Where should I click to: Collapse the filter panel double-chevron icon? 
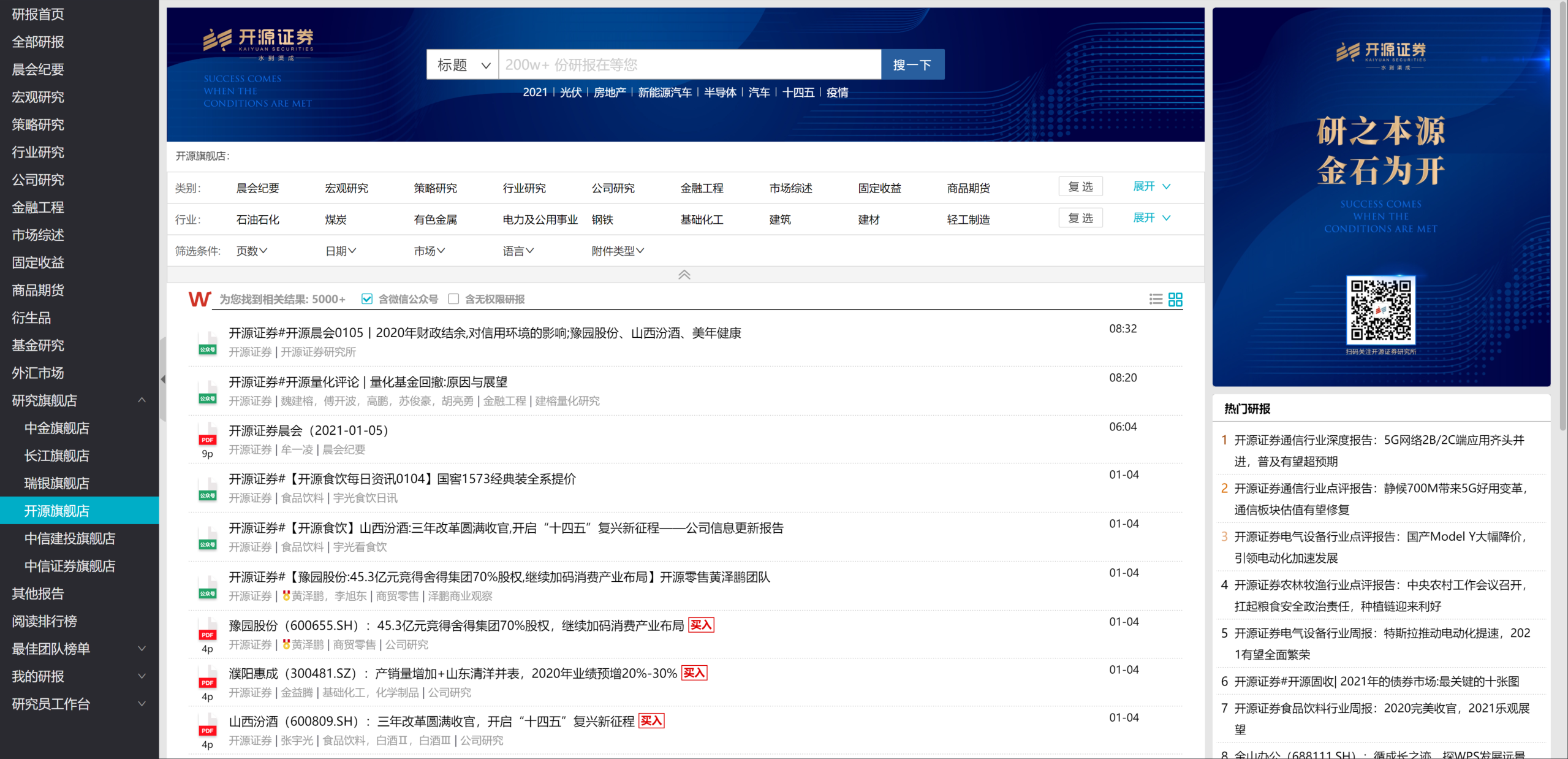tap(684, 275)
